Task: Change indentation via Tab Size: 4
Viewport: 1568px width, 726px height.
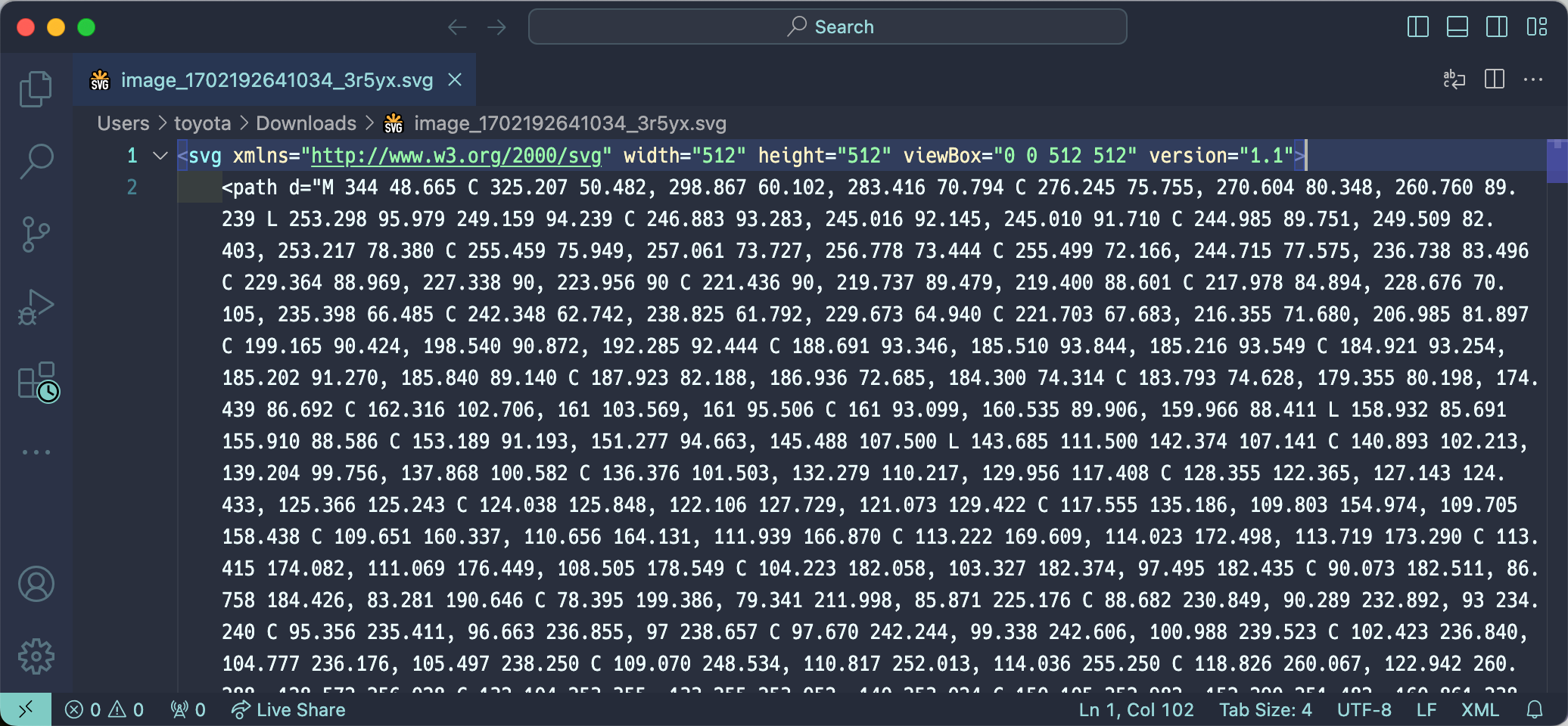Action: click(1265, 709)
